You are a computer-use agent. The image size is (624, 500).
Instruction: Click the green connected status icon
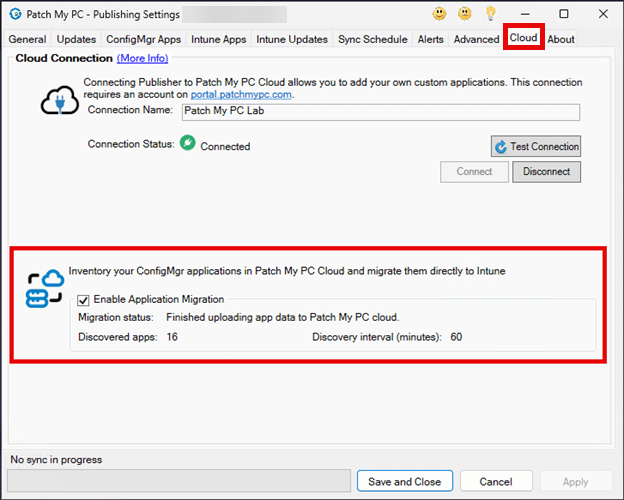(187, 144)
